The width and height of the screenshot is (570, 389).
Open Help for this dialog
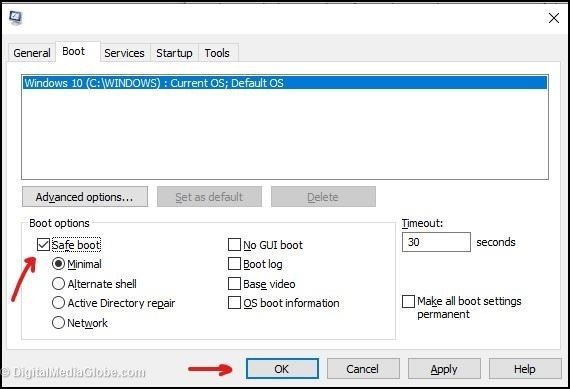click(525, 369)
